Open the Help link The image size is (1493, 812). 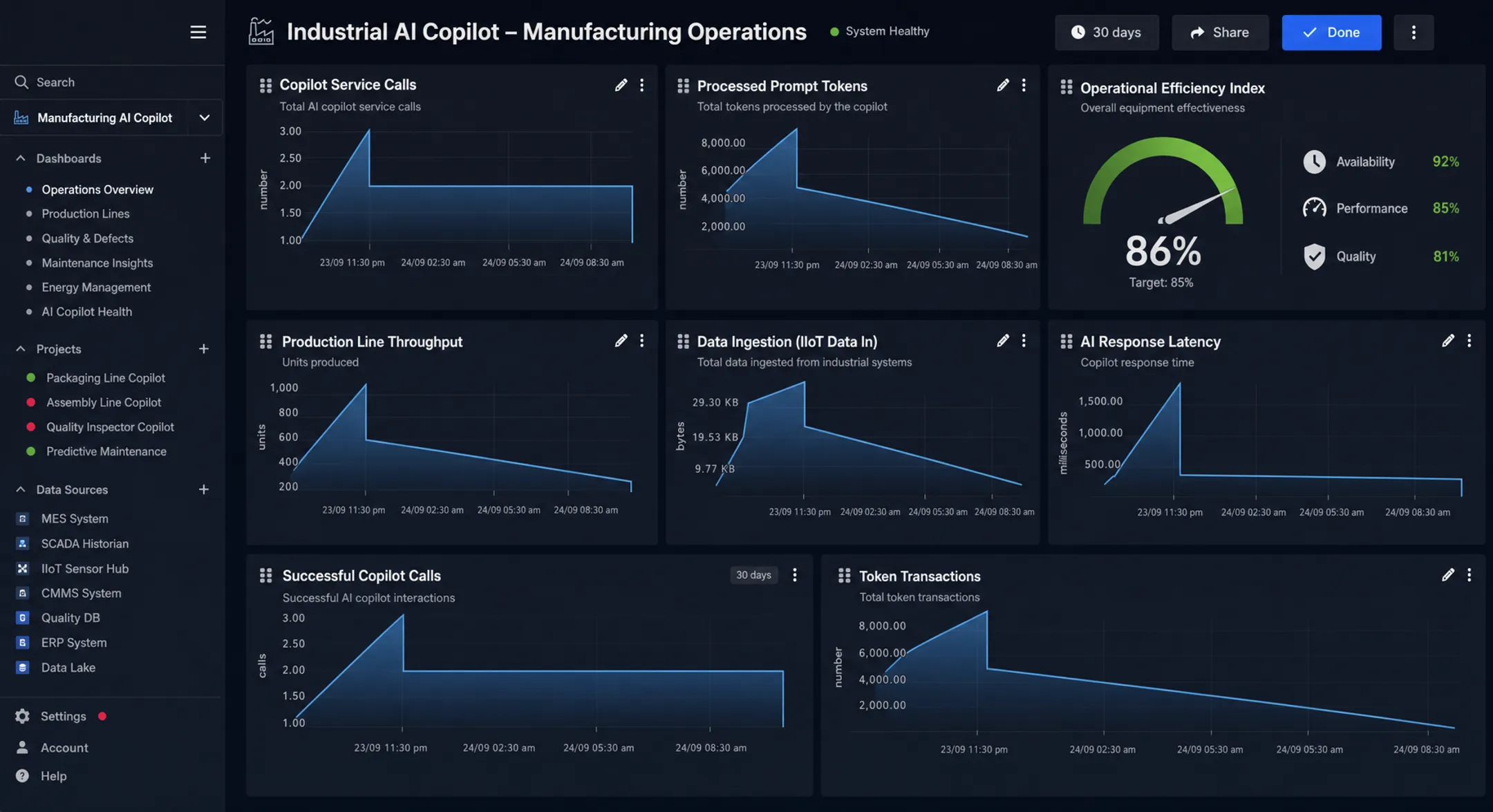(53, 776)
